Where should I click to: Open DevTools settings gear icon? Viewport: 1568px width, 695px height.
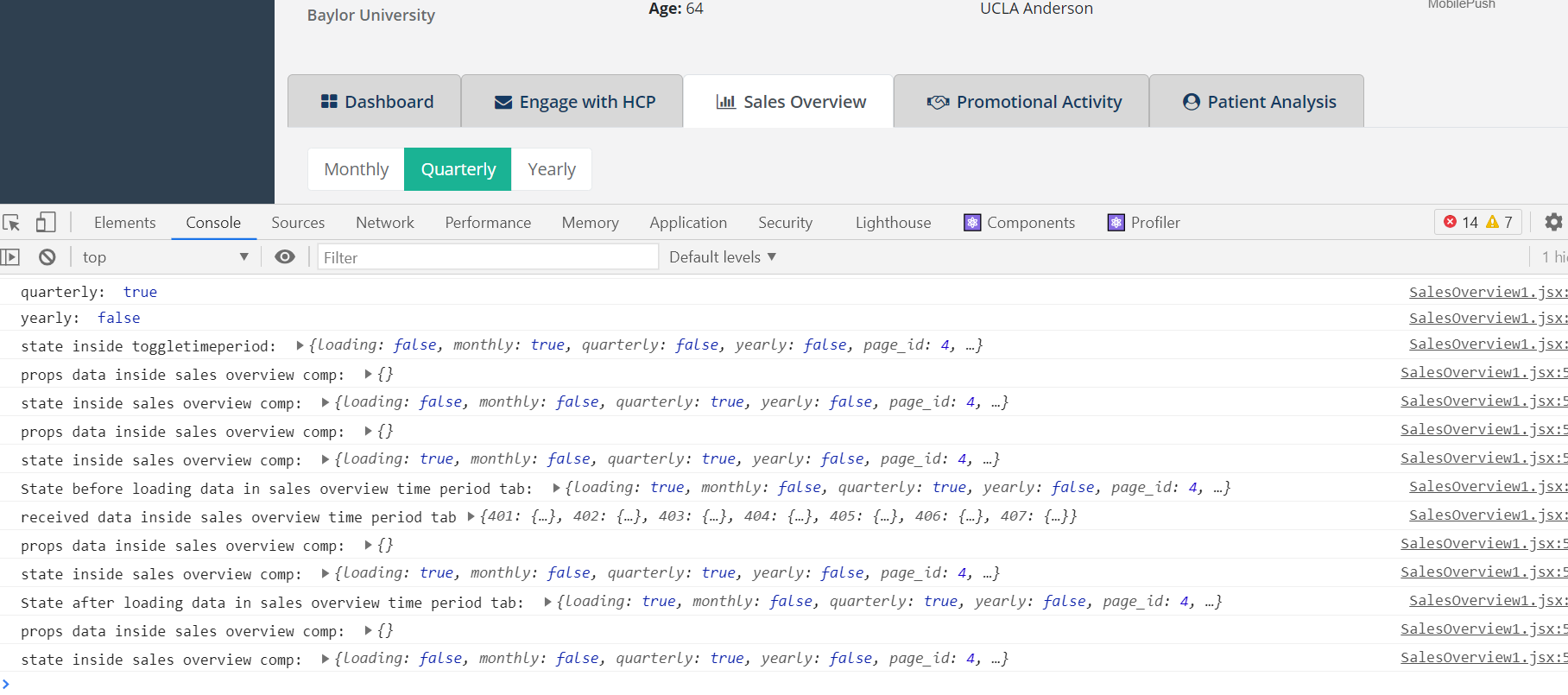click(1553, 223)
